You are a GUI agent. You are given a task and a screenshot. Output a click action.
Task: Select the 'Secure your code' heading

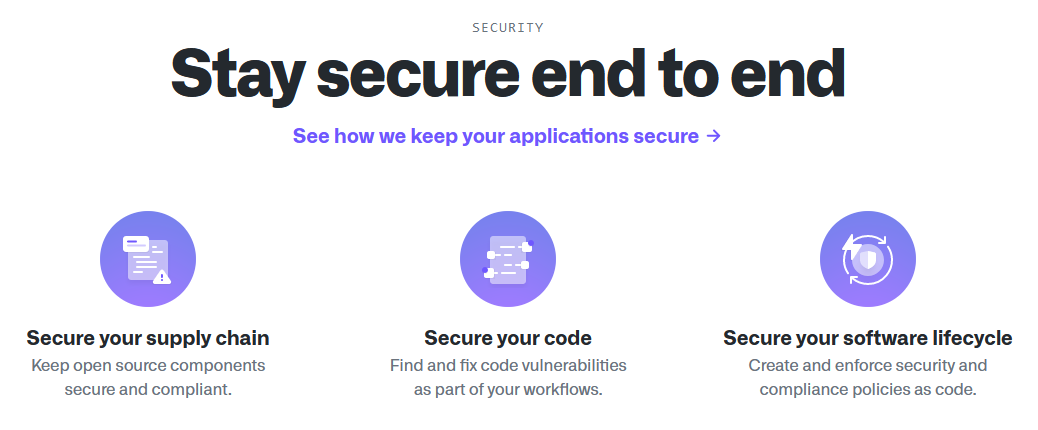pyautogui.click(x=508, y=338)
